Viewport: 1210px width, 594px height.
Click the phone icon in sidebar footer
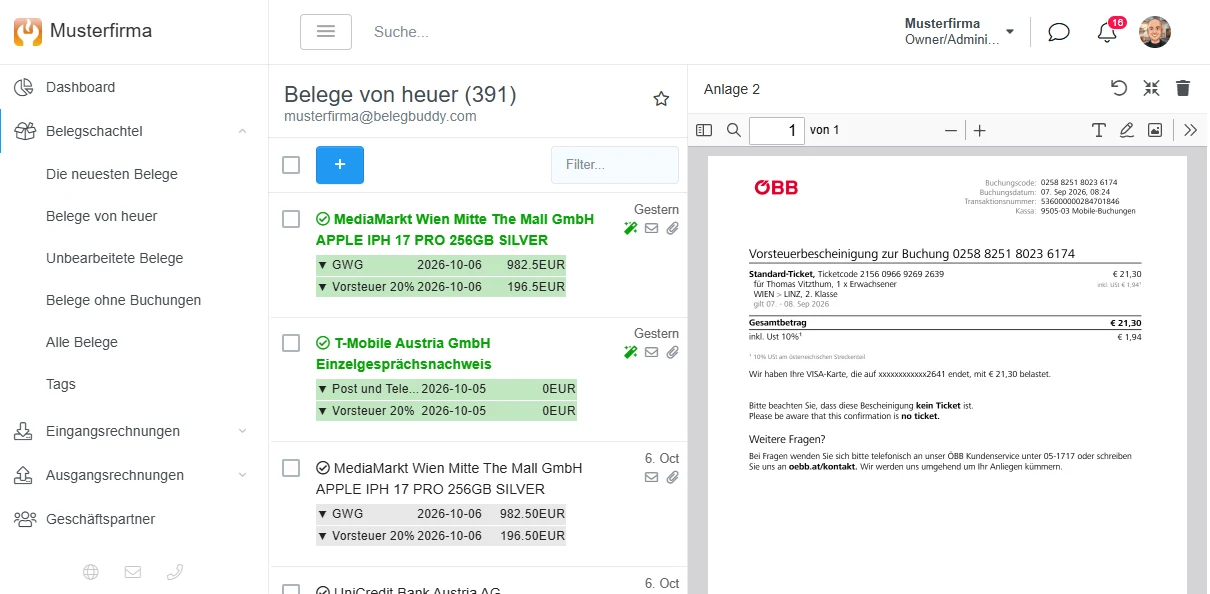[x=175, y=572]
